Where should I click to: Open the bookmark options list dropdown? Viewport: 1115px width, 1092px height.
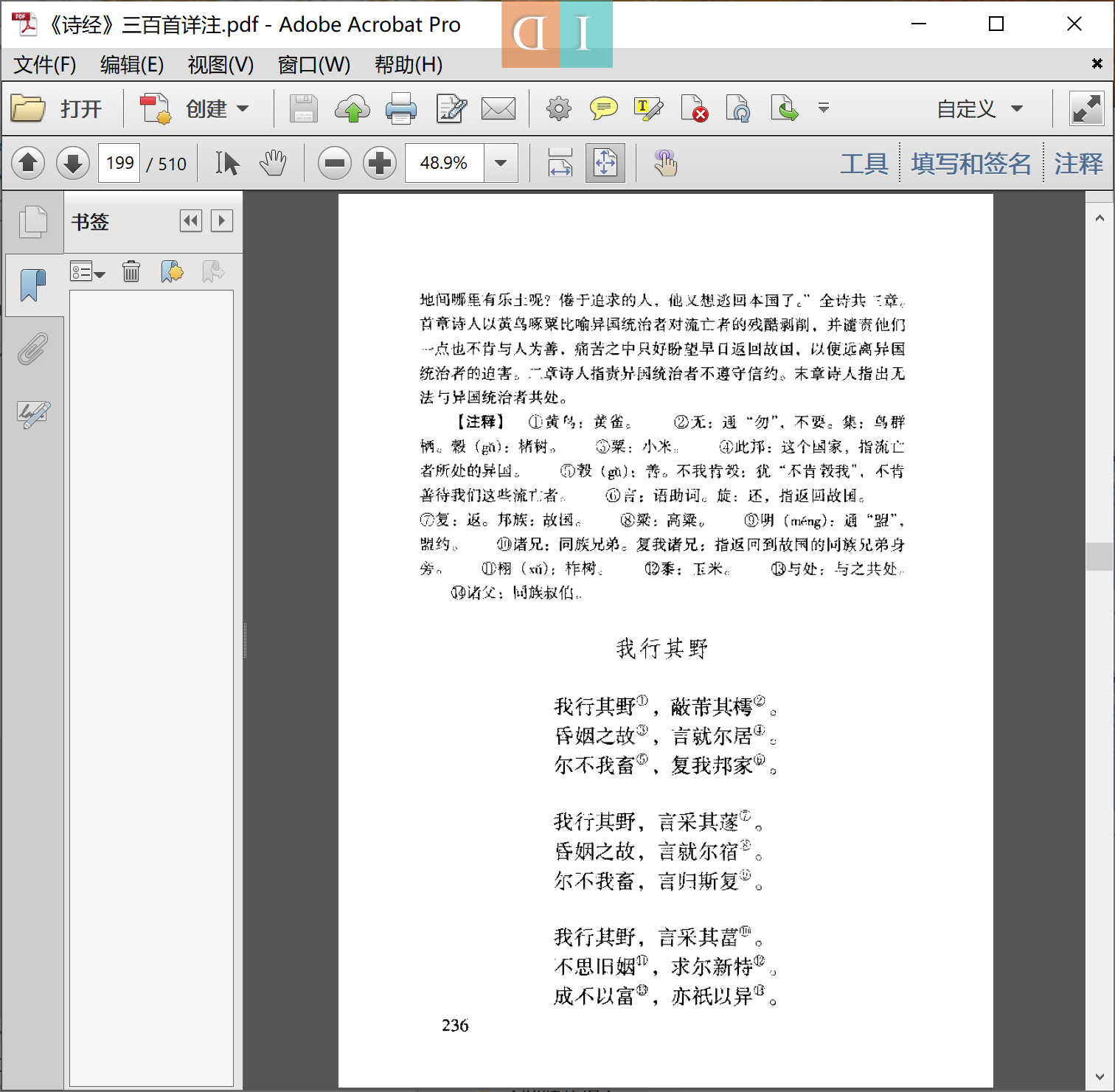[88, 272]
